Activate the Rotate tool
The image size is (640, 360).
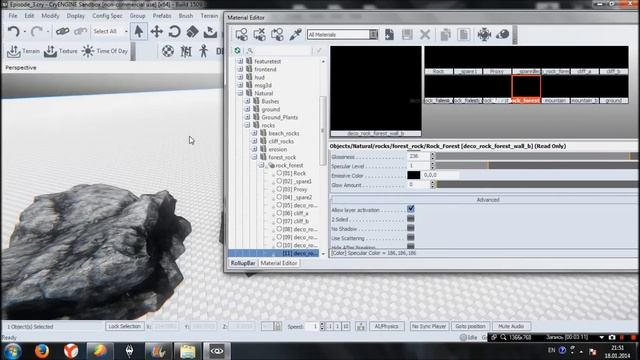click(175, 31)
